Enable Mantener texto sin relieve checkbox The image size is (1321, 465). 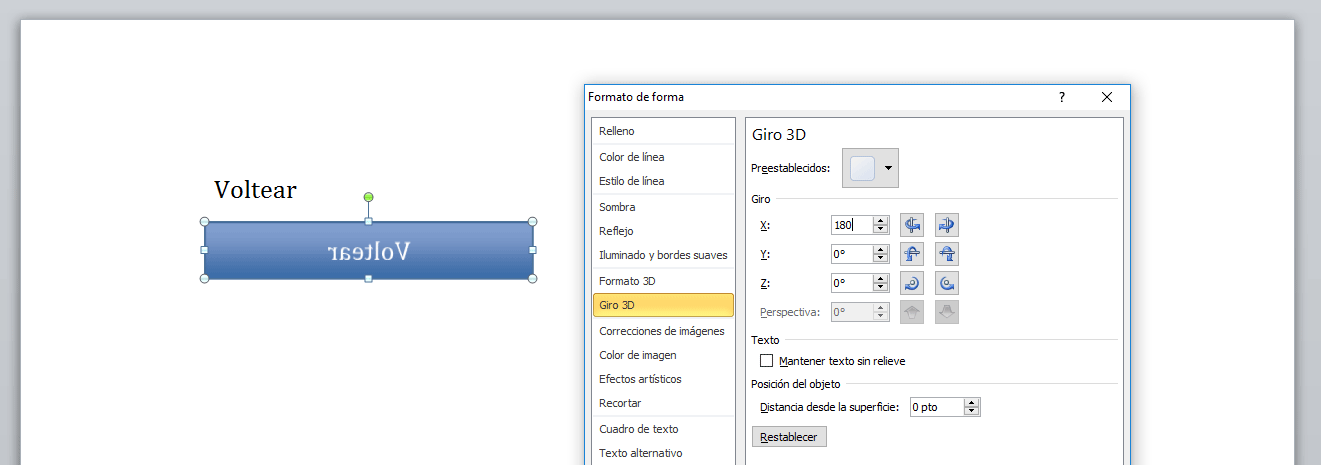coord(767,361)
